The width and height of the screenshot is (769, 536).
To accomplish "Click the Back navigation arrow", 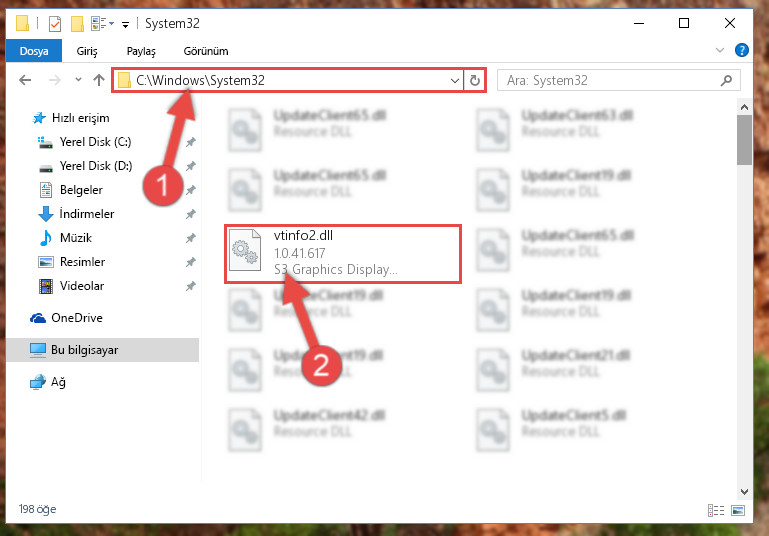I will [x=25, y=80].
